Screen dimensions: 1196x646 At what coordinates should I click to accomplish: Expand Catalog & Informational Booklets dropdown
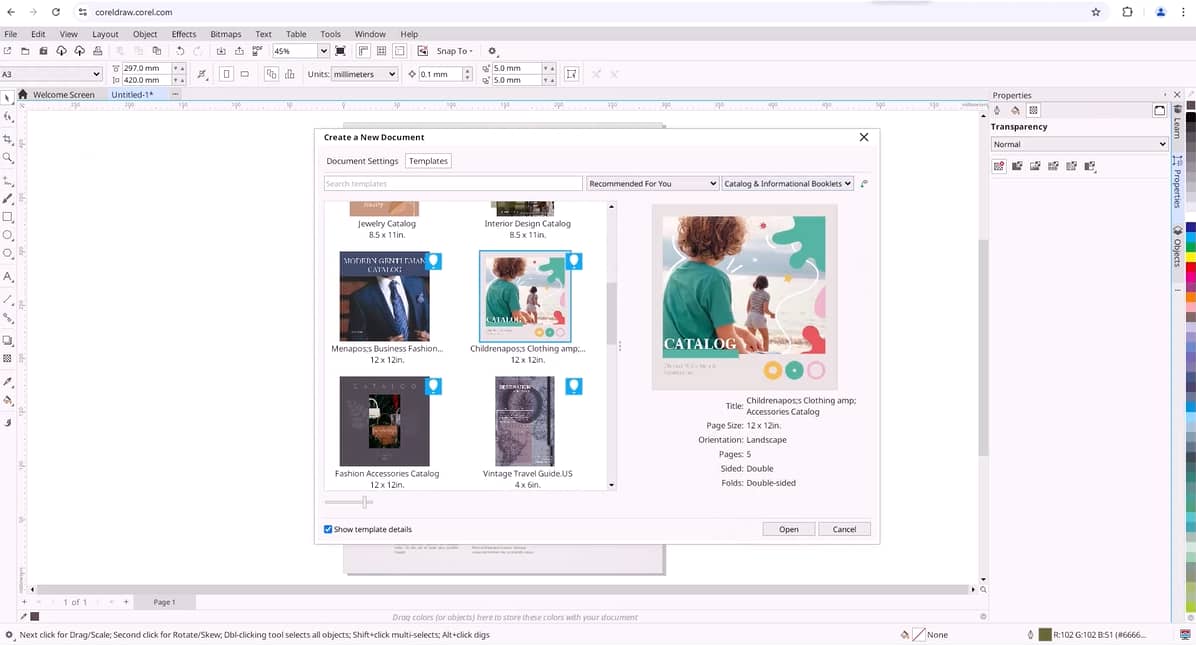coord(788,184)
